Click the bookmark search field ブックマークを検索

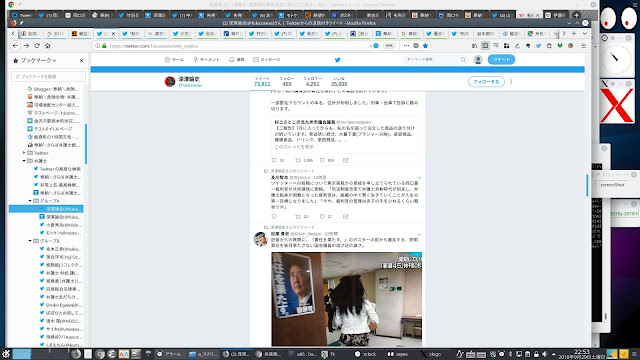[x=49, y=76]
